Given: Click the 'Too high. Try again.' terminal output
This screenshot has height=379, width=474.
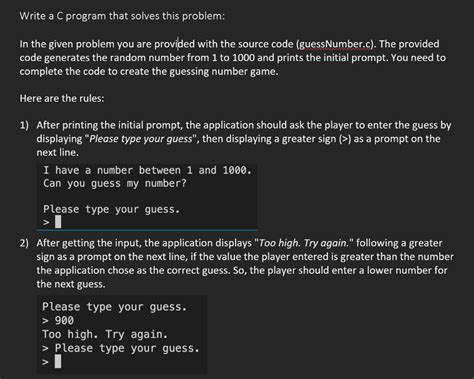Looking at the screenshot, I should tap(105, 334).
